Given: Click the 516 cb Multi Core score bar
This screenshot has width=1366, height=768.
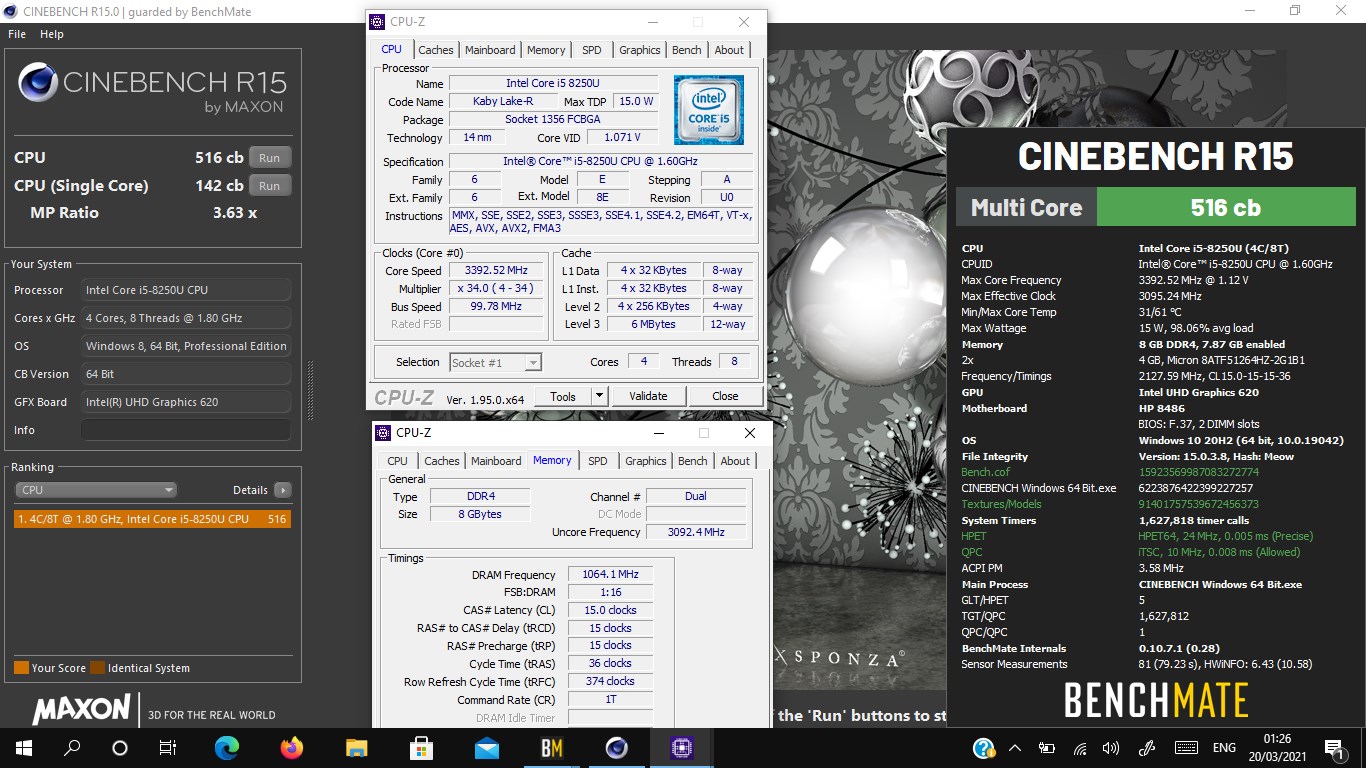Looking at the screenshot, I should (1225, 207).
